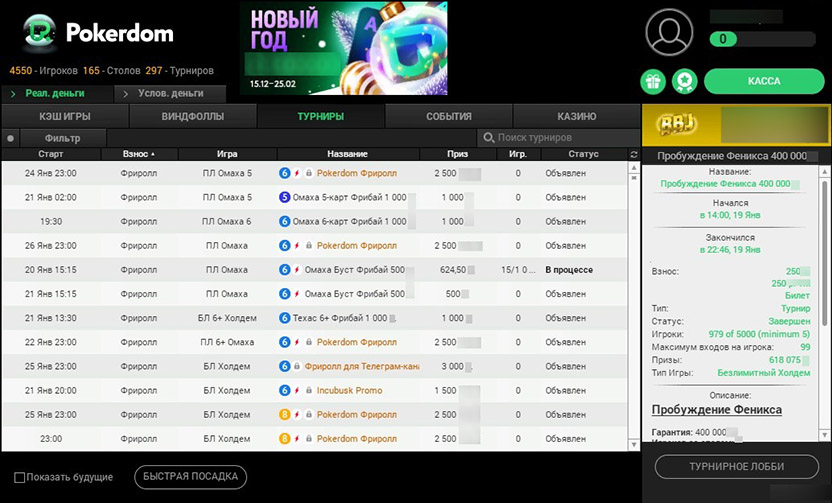Click the tournament list scroll down arrow

[x=634, y=445]
